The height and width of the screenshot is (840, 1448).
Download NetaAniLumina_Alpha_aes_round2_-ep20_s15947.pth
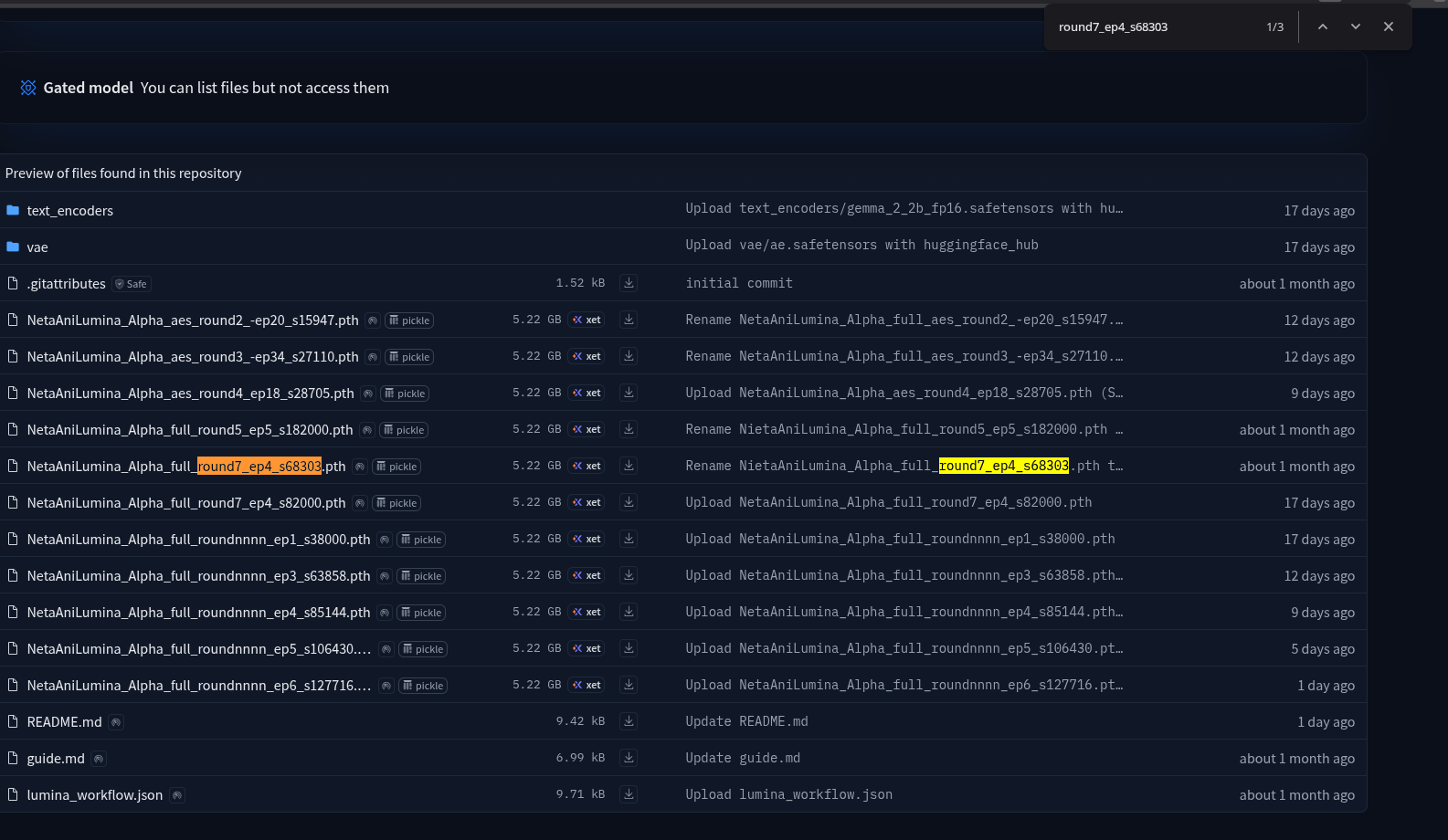pyautogui.click(x=629, y=320)
